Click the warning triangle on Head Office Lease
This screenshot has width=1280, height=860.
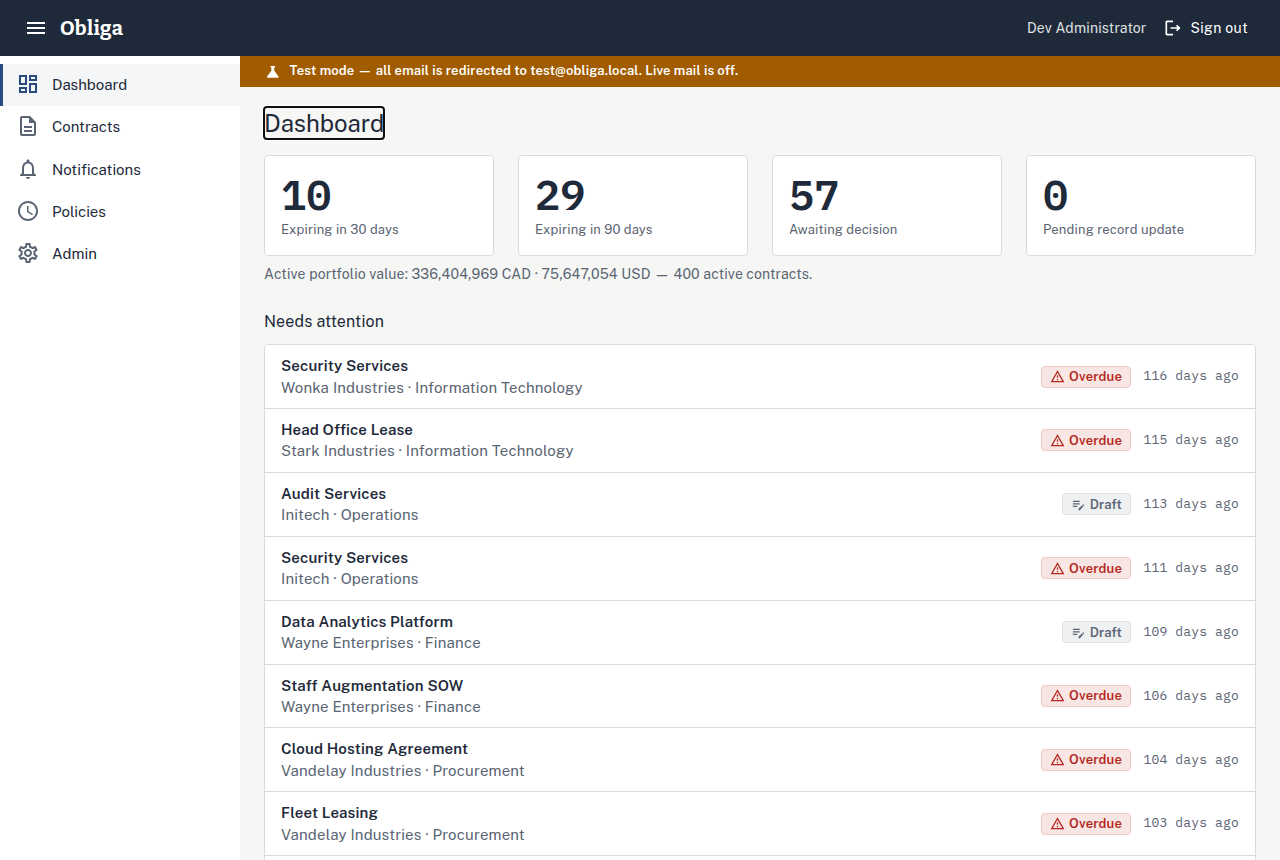[1057, 441]
